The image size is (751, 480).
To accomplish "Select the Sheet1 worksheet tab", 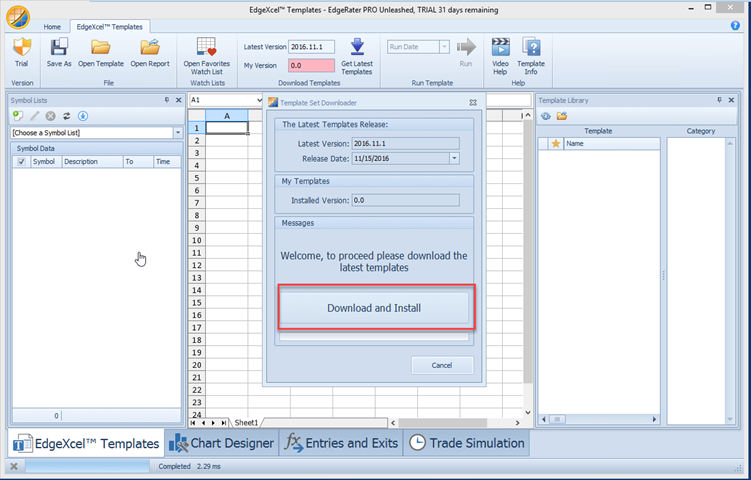I will pyautogui.click(x=246, y=423).
